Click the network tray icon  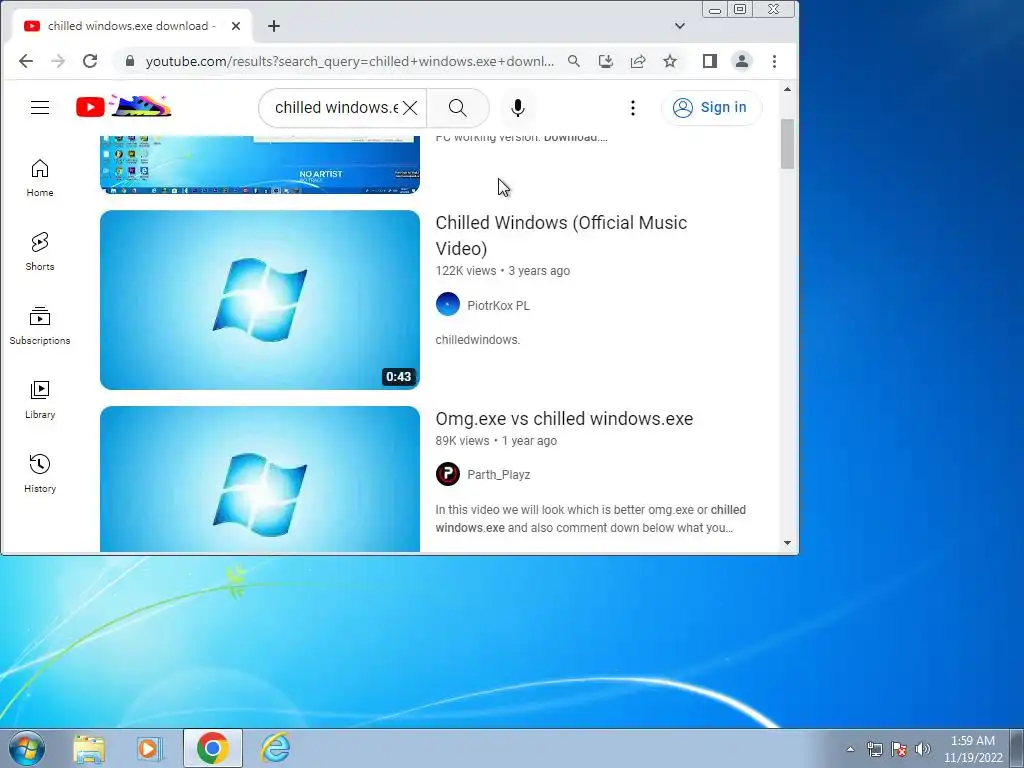click(874, 749)
